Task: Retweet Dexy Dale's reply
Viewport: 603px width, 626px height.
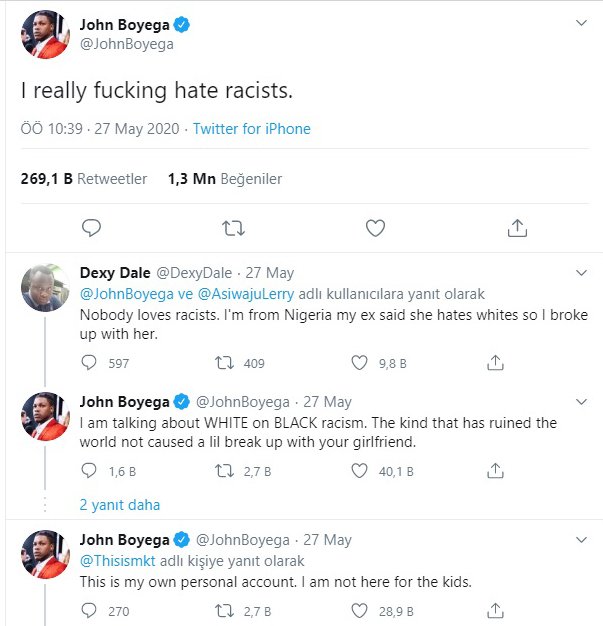Action: tap(225, 363)
